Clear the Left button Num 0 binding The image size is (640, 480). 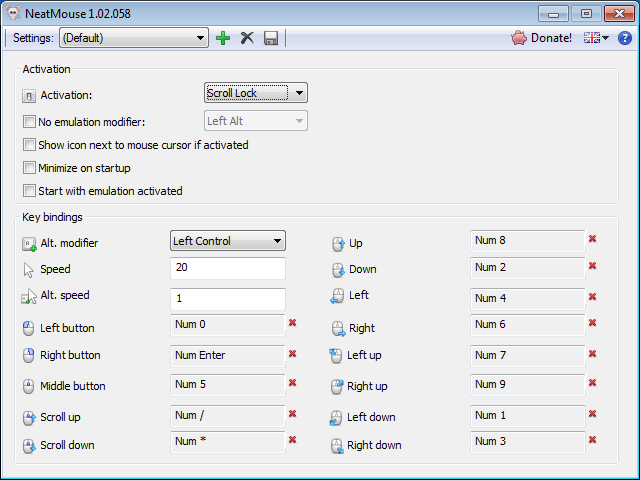point(292,323)
